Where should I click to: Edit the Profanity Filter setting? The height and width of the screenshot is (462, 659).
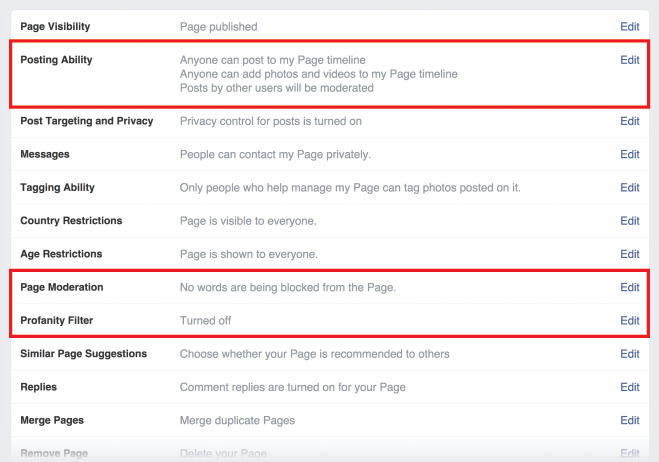[630, 320]
